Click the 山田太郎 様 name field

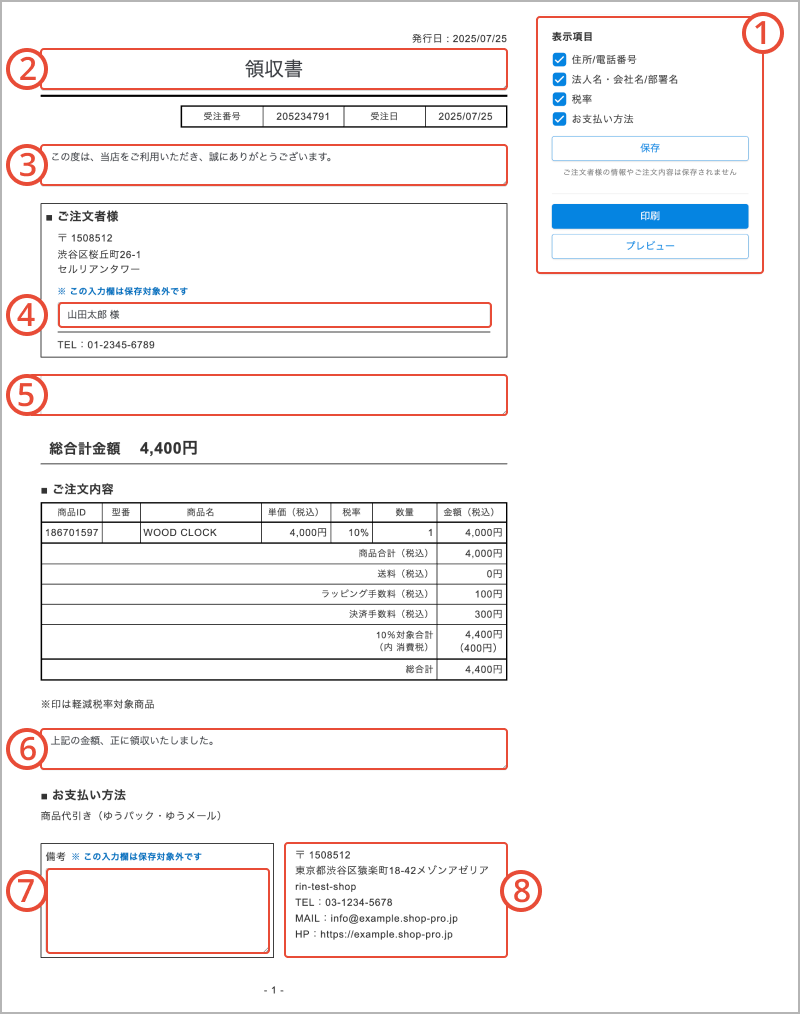274,315
